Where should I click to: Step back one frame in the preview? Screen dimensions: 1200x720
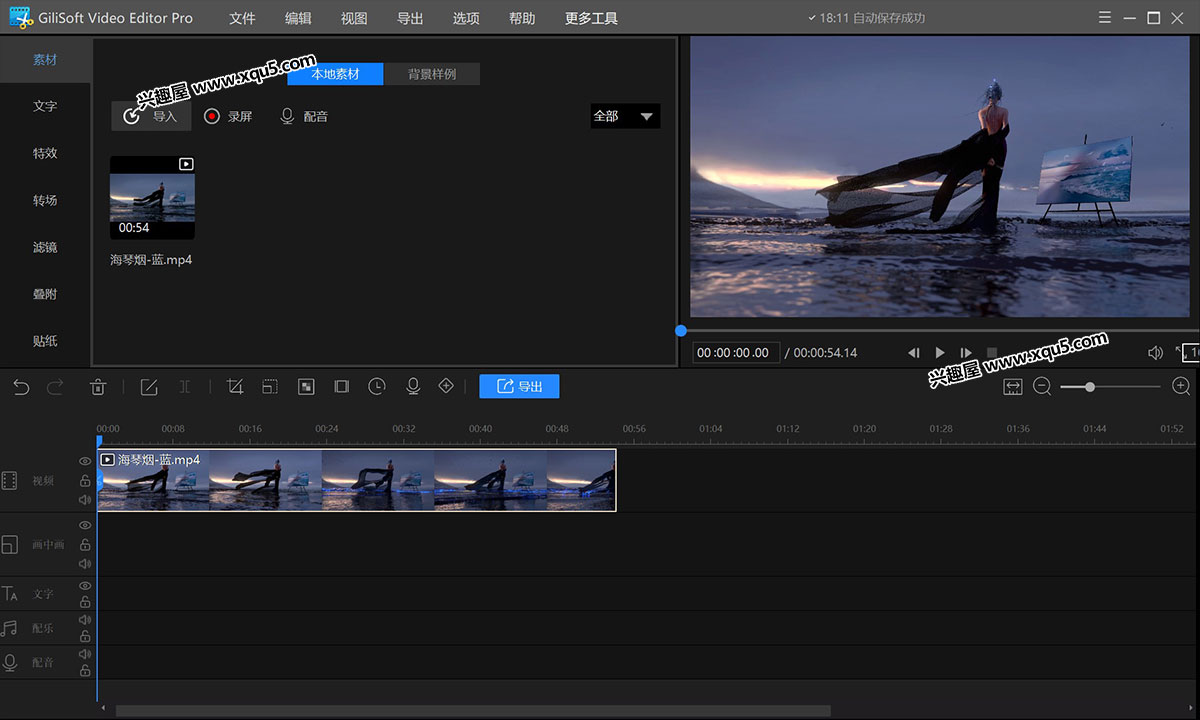pos(914,353)
